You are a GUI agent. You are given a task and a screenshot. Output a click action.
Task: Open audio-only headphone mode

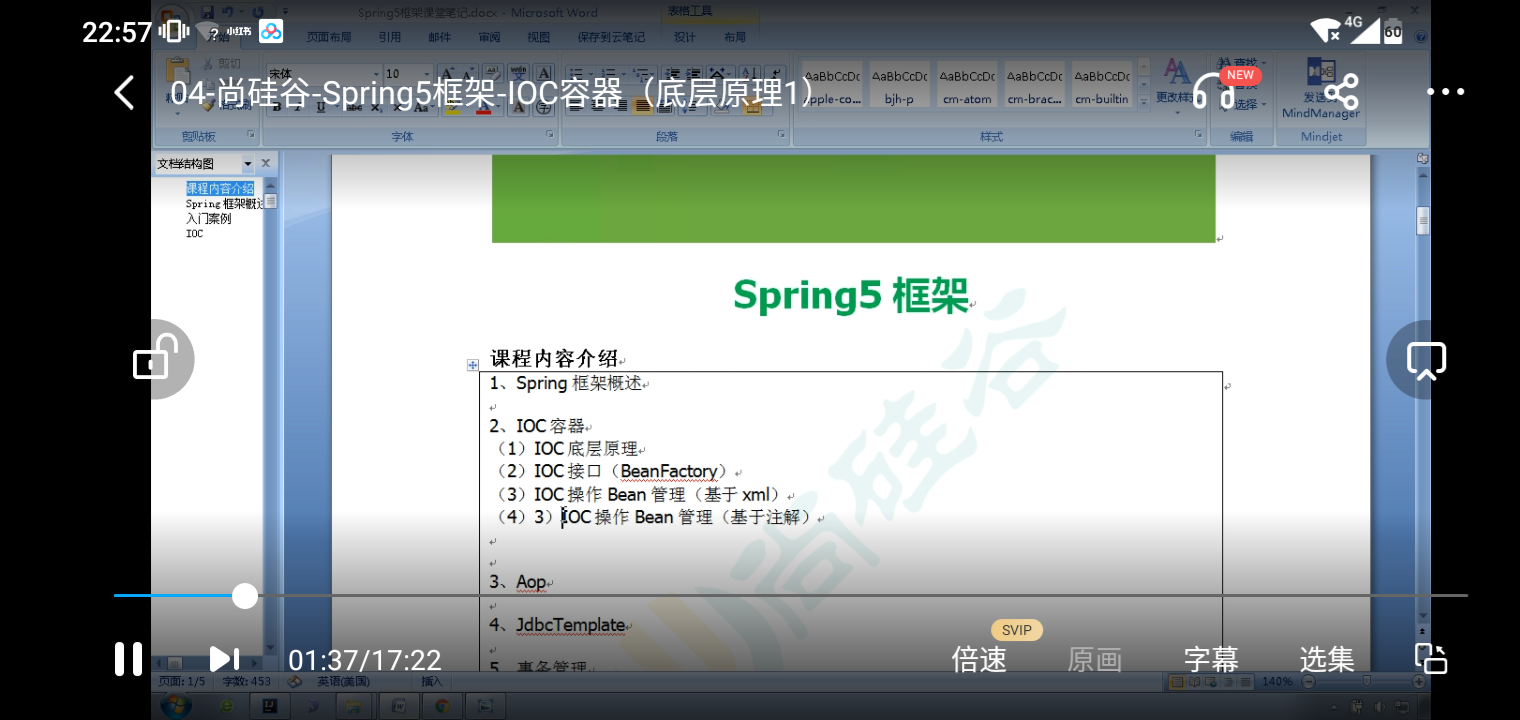(x=1214, y=92)
